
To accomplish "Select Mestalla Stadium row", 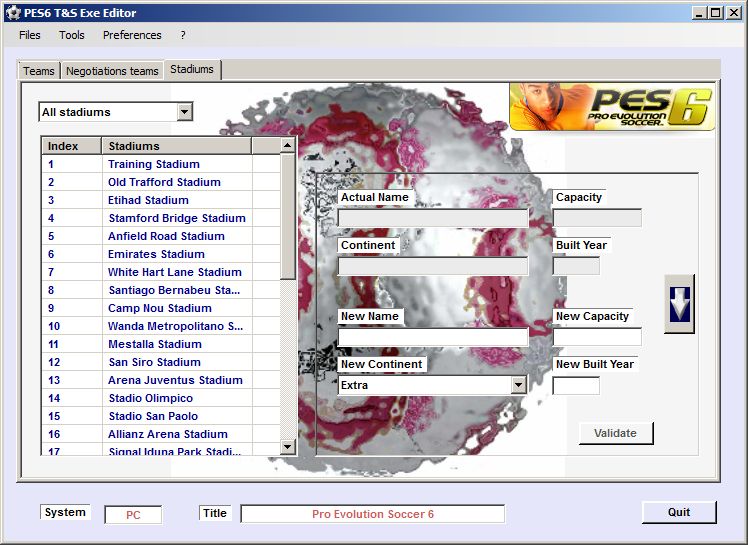I will (161, 344).
